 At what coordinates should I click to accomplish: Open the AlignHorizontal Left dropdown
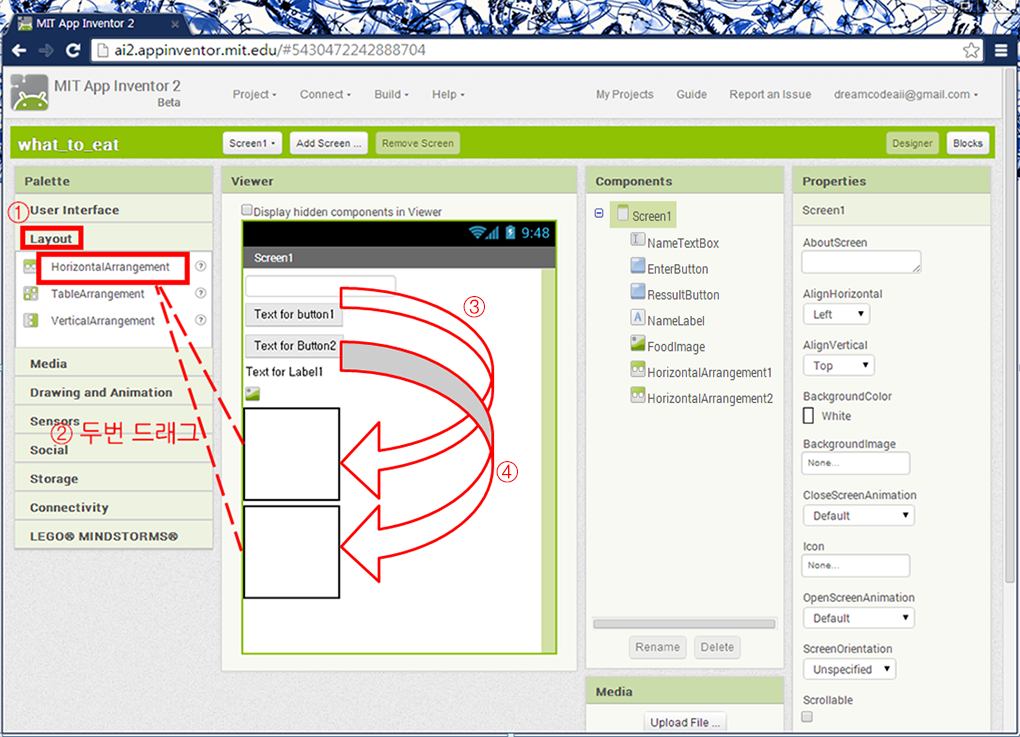point(837,314)
